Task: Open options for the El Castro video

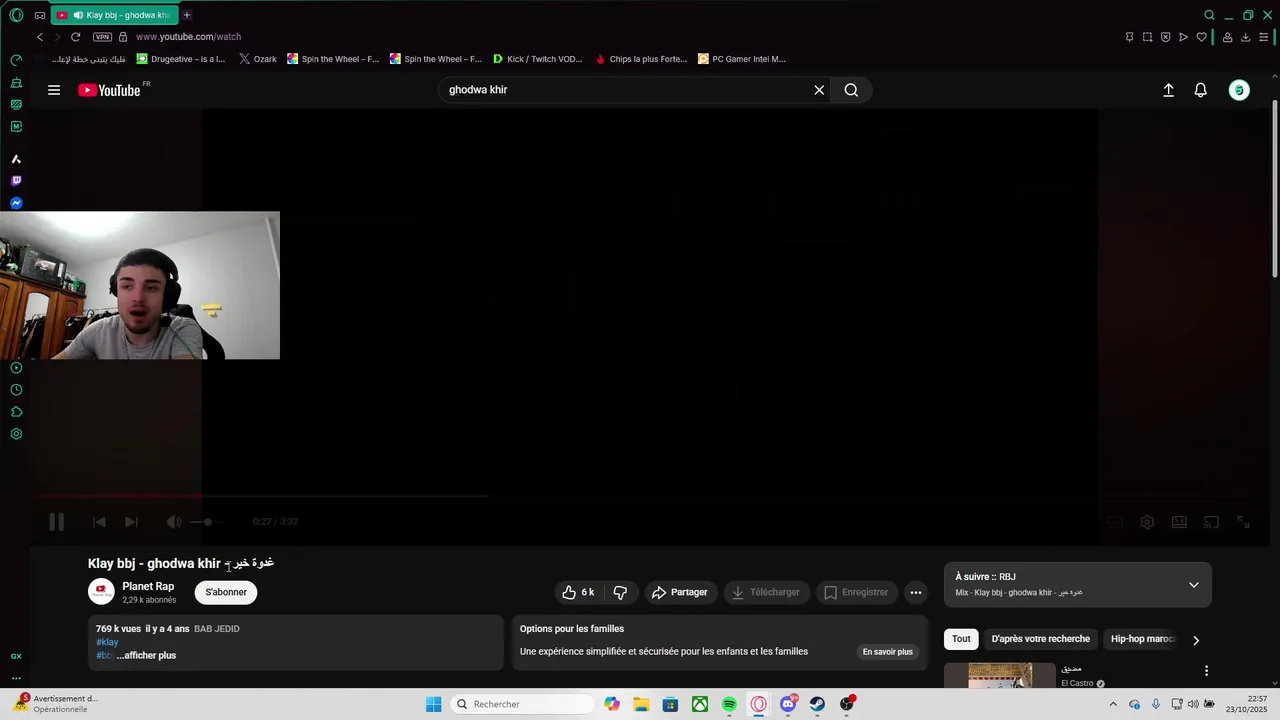Action: [x=1206, y=671]
